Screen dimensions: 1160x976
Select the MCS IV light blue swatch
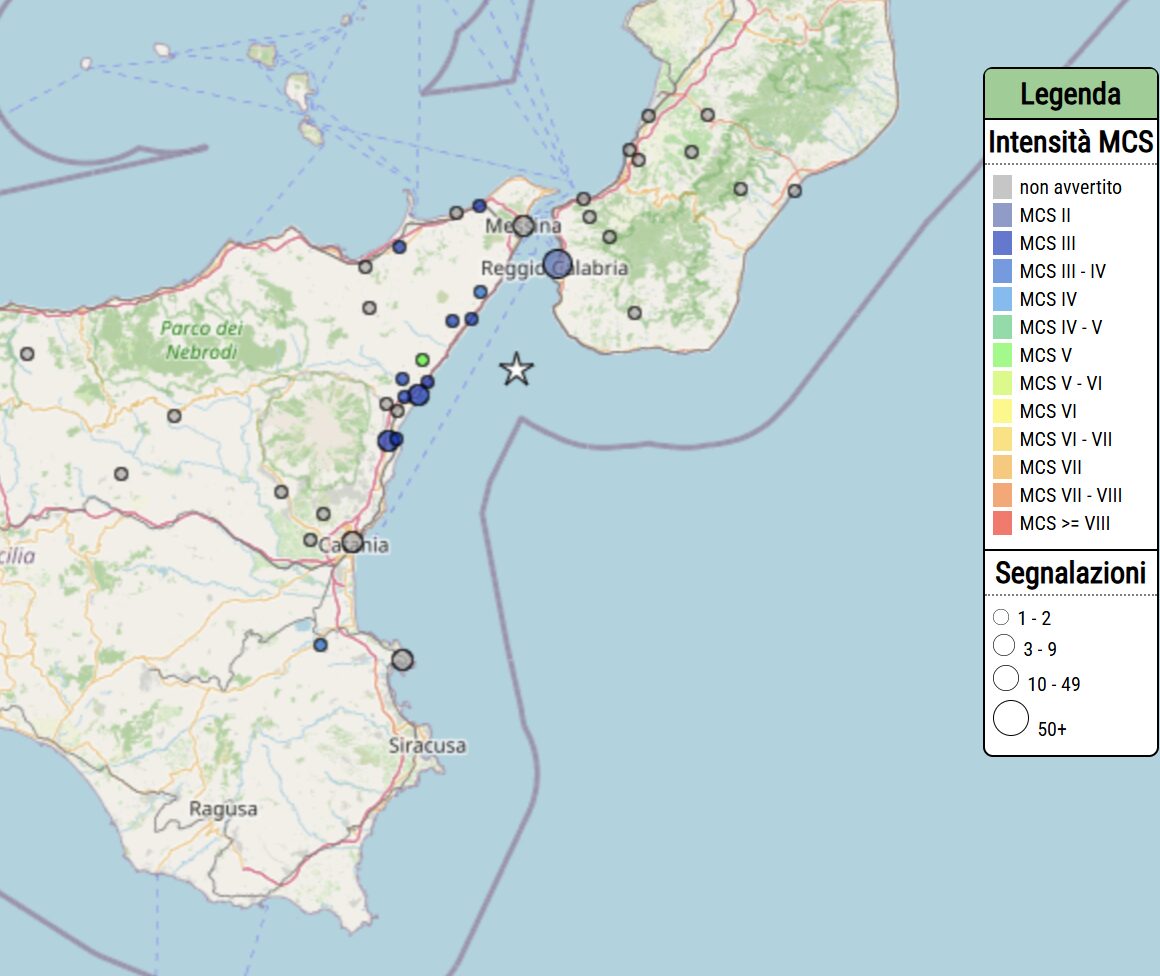coord(1002,299)
